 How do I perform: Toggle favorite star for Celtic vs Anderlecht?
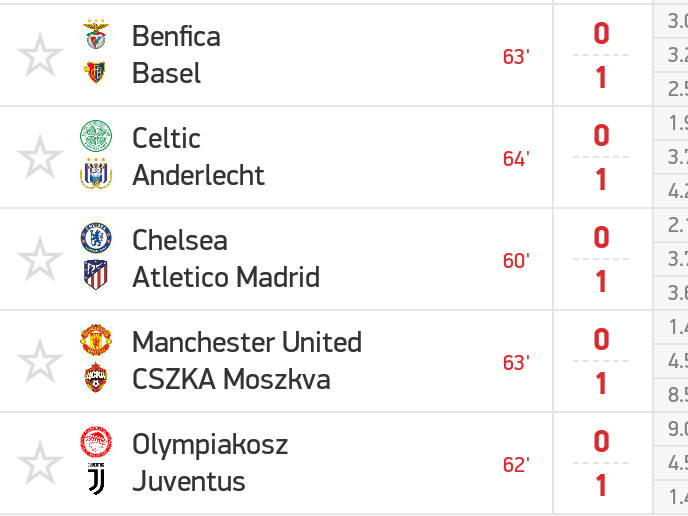[x=40, y=157]
